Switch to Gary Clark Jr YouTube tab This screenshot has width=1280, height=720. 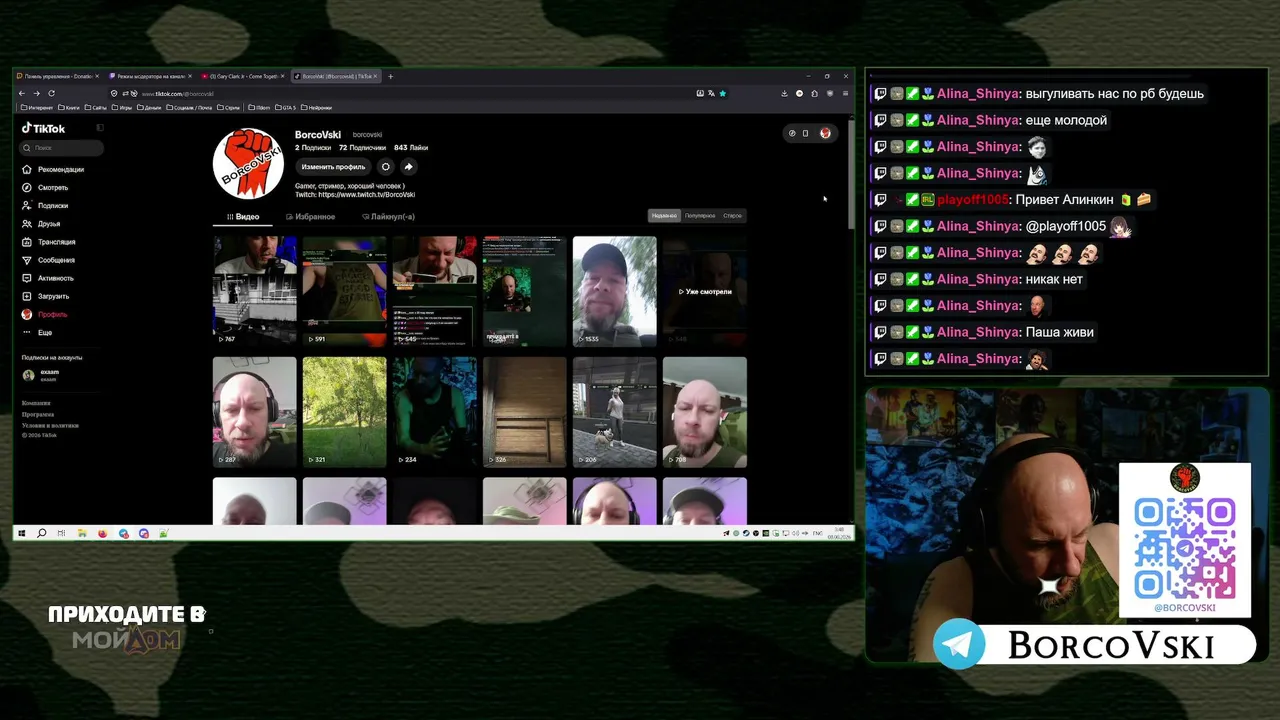coord(241,76)
